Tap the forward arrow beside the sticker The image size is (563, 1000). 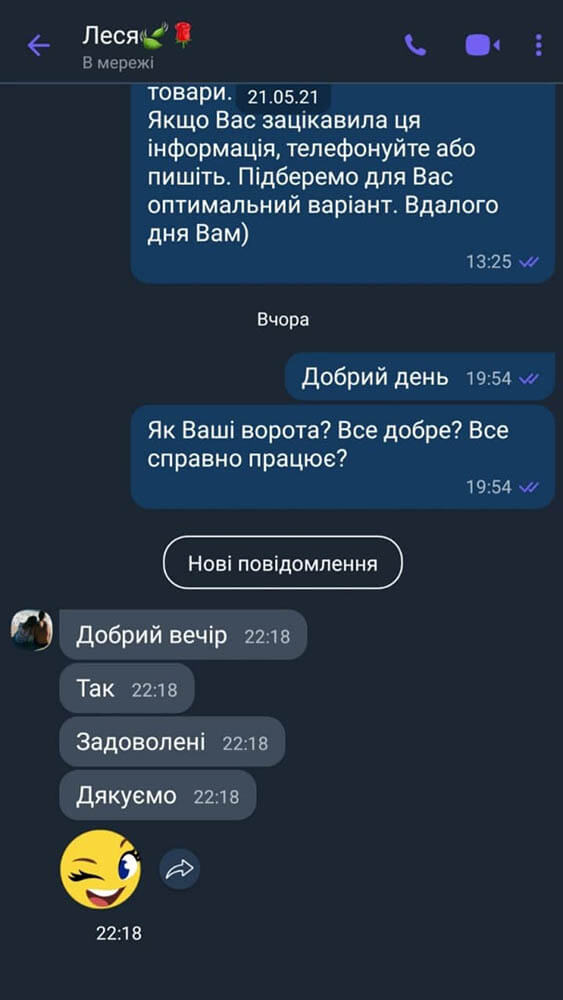pyautogui.click(x=179, y=868)
